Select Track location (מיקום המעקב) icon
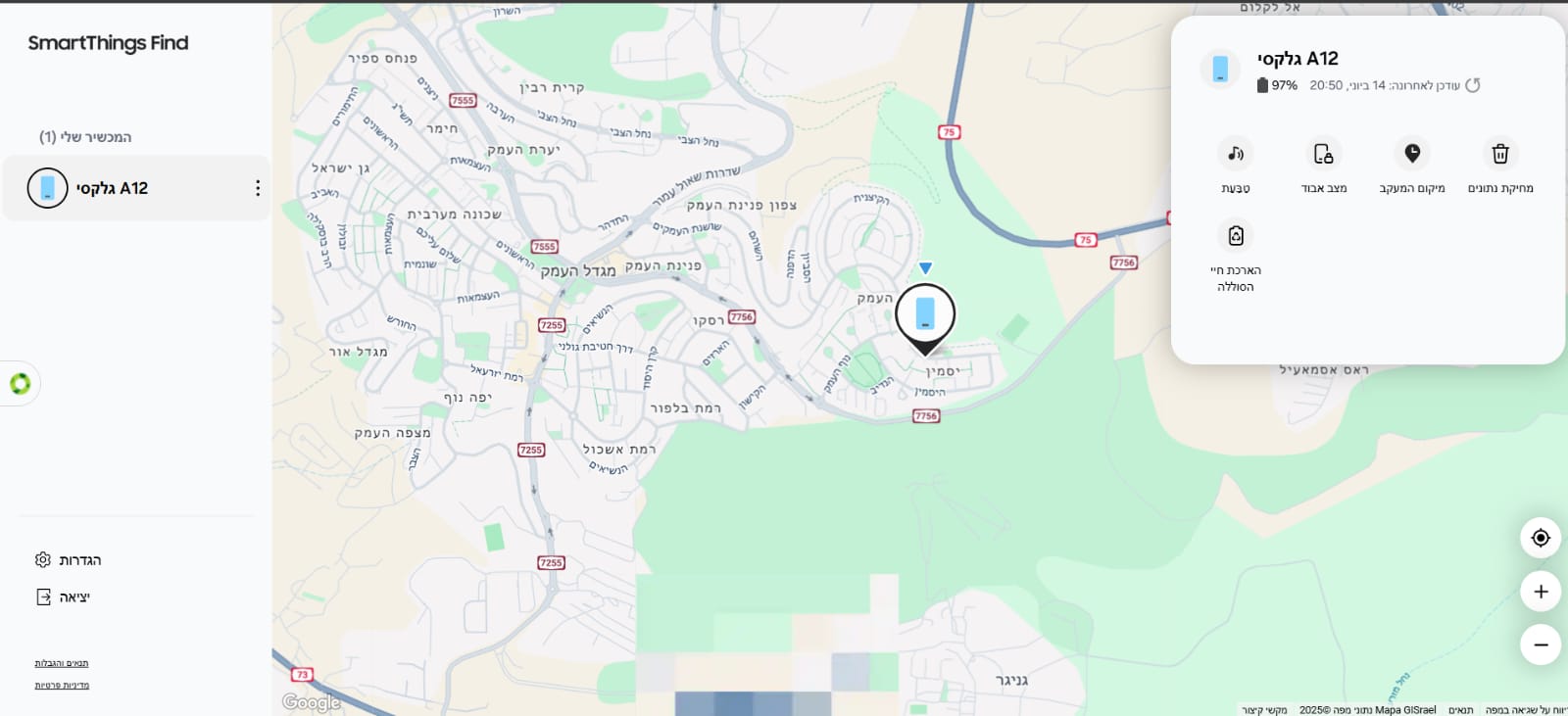The image size is (1568, 716). coord(1412,154)
